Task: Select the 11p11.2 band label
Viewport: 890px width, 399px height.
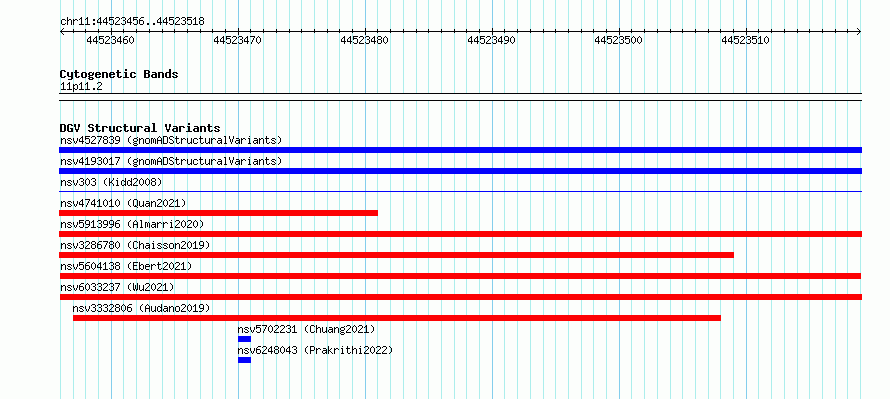Action: tap(81, 87)
